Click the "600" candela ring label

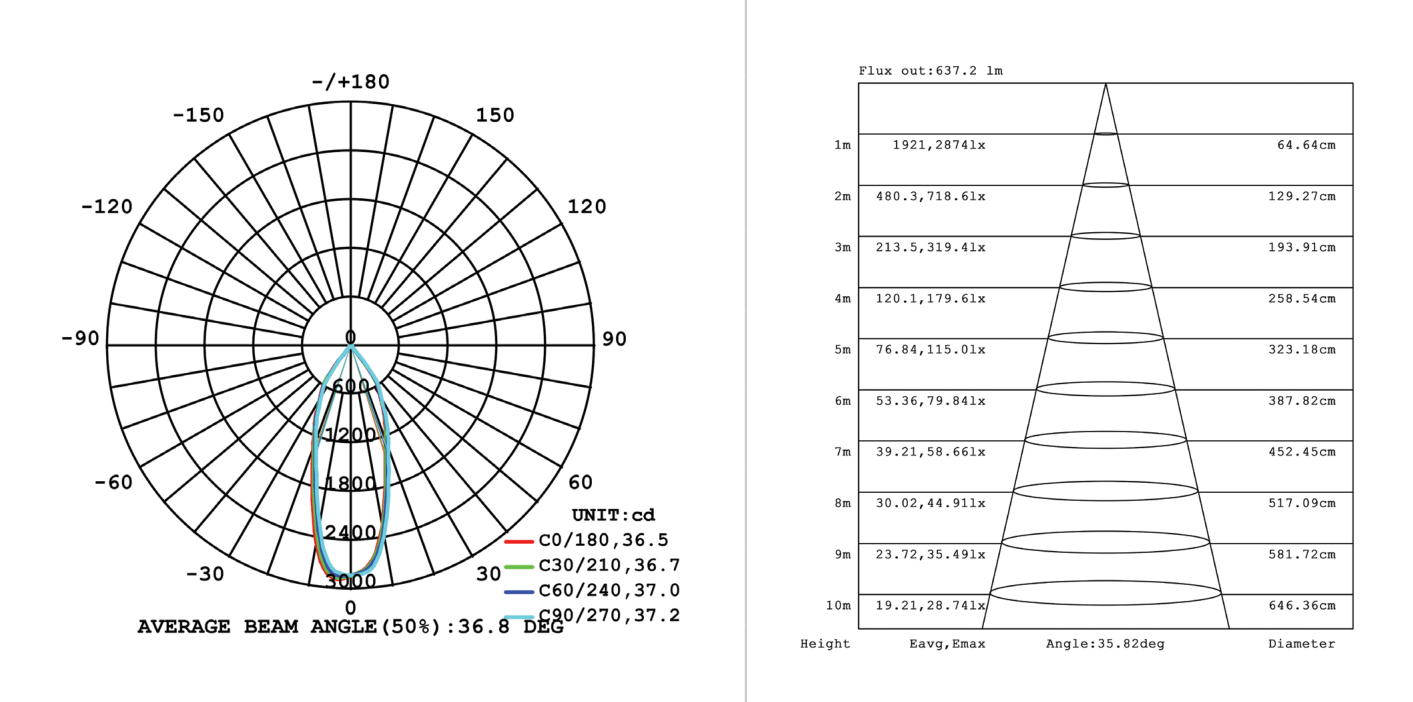tap(351, 387)
